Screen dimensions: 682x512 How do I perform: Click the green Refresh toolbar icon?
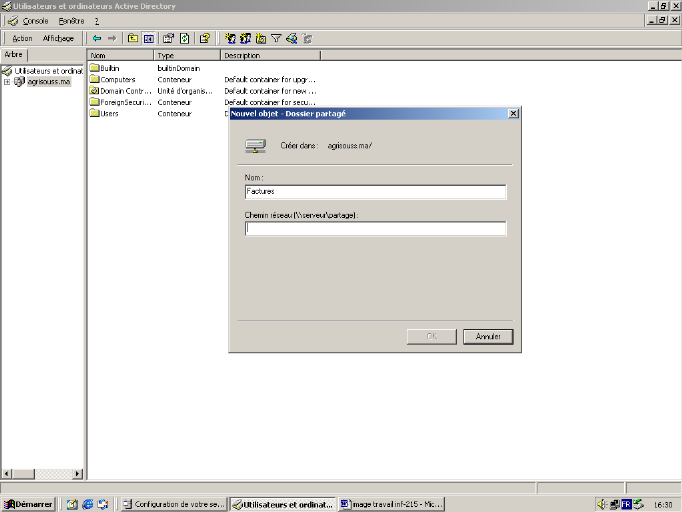pos(185,38)
